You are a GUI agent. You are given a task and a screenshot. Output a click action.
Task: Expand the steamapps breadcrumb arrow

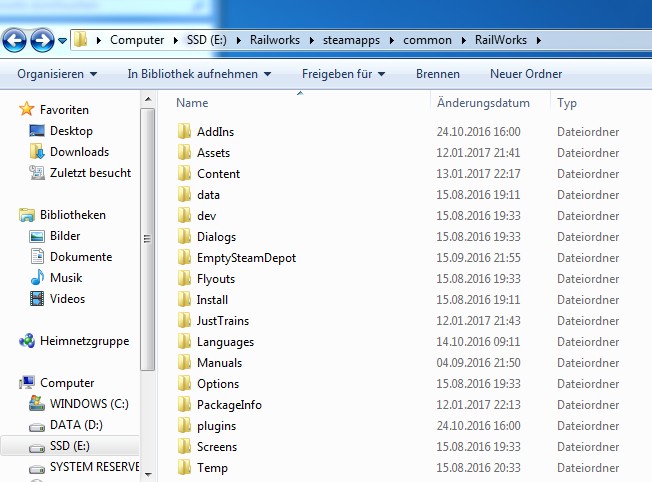pos(392,40)
